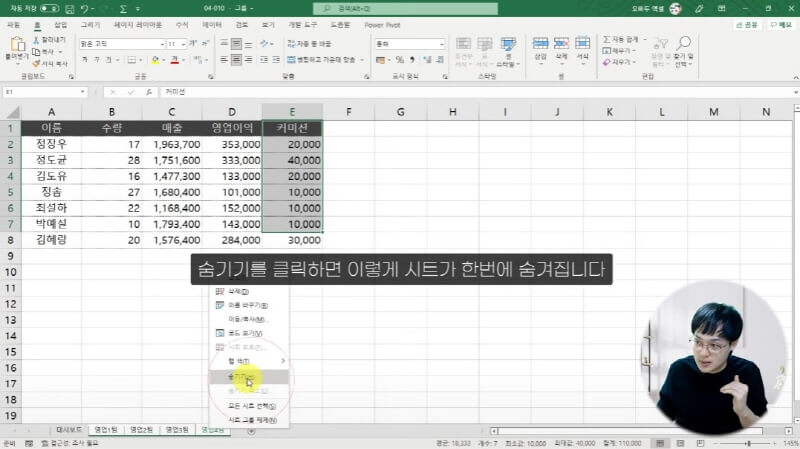The image size is (800, 449).
Task: Click the Borders icon in font group
Action: coord(132,60)
